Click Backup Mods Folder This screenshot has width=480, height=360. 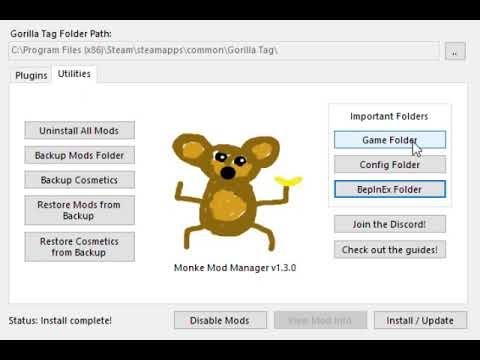pos(79,155)
